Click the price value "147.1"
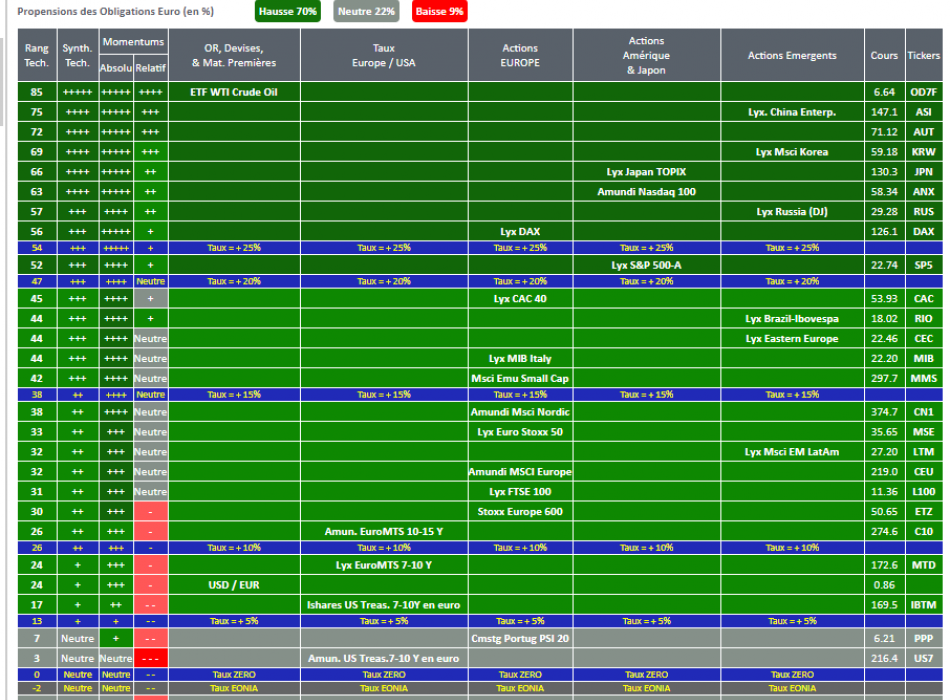Viewport: 950px width, 700px height. point(885,112)
